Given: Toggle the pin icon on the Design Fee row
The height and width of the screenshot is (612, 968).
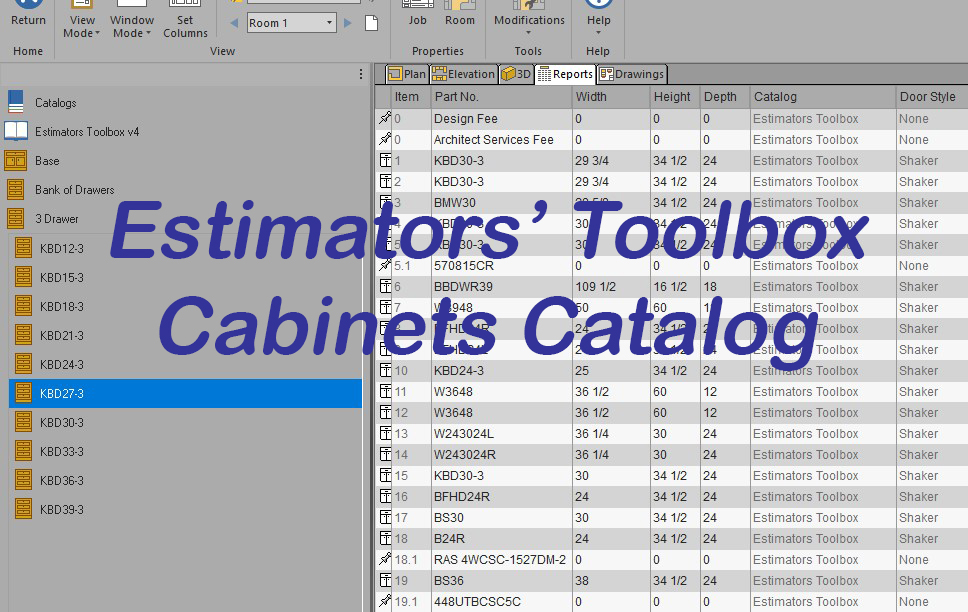Looking at the screenshot, I should pyautogui.click(x=383, y=118).
